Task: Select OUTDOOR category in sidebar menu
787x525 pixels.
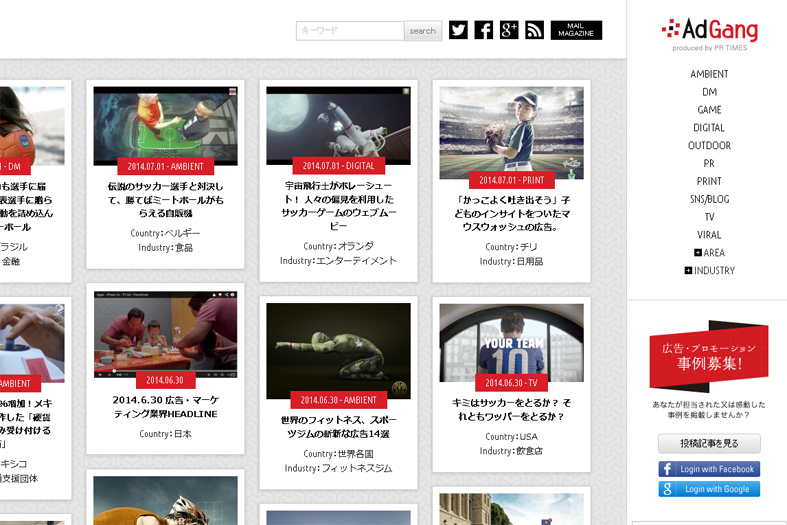Action: click(x=709, y=146)
